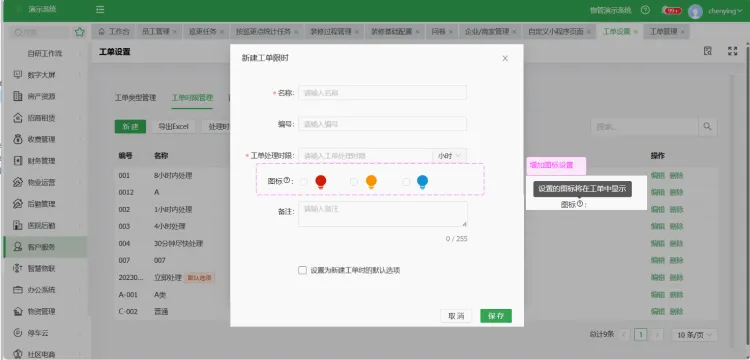Click the document icon at page top right
This screenshot has width=750, height=360.
[708, 51]
